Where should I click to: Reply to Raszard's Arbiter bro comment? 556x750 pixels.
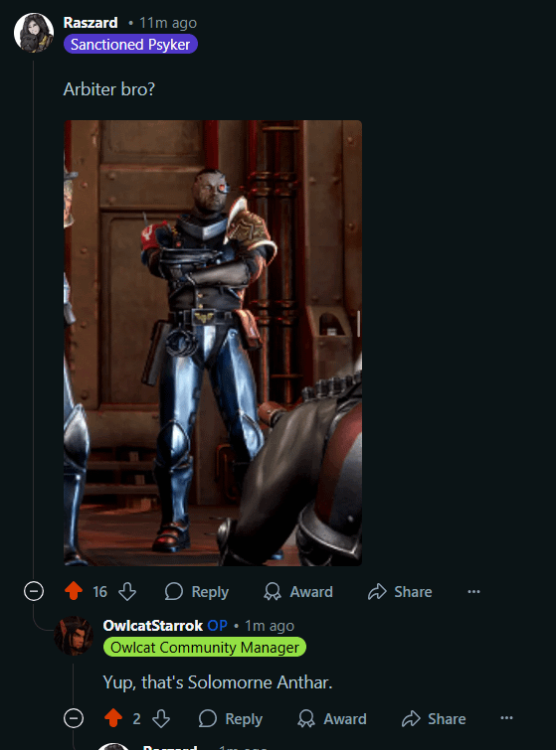[197, 592]
